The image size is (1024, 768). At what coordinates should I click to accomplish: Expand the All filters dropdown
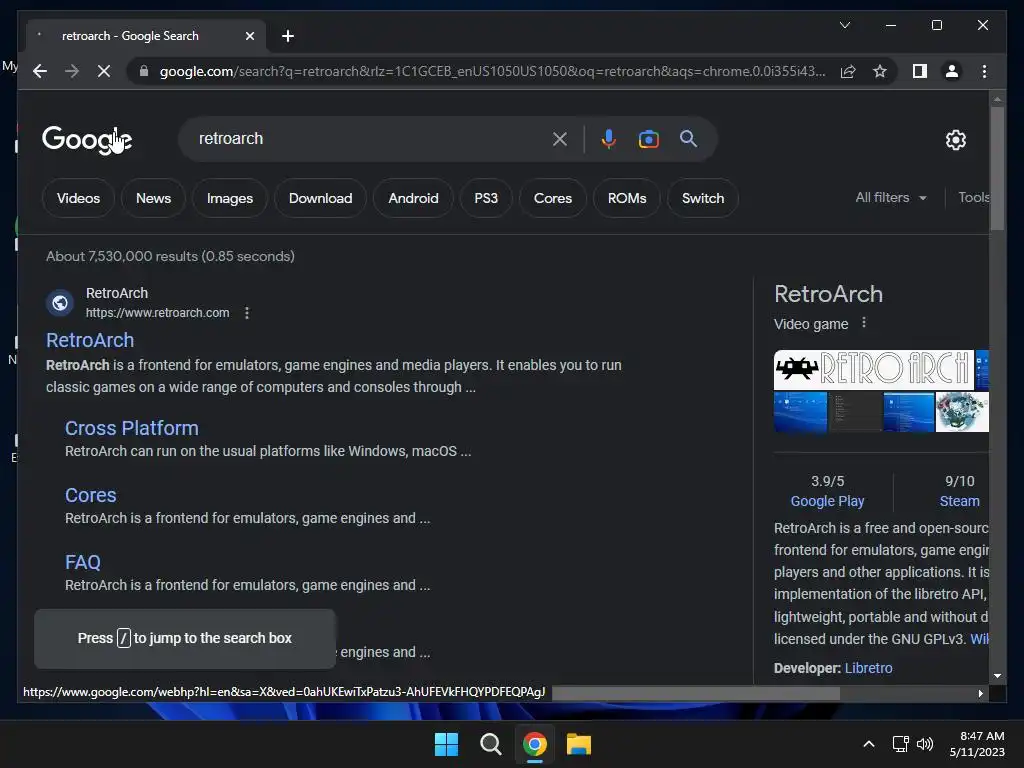point(891,197)
